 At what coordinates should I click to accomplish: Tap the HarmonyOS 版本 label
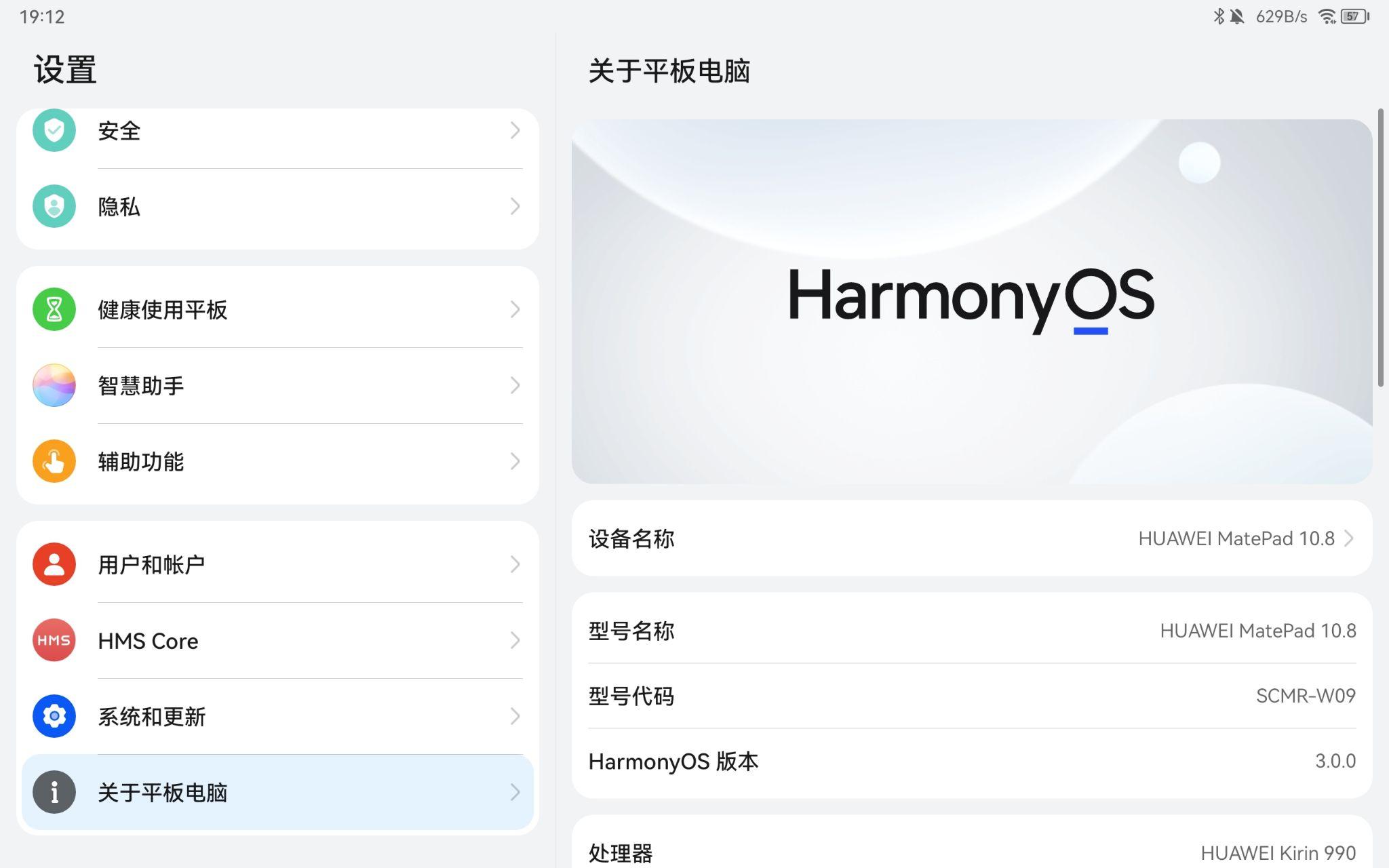[x=673, y=762]
